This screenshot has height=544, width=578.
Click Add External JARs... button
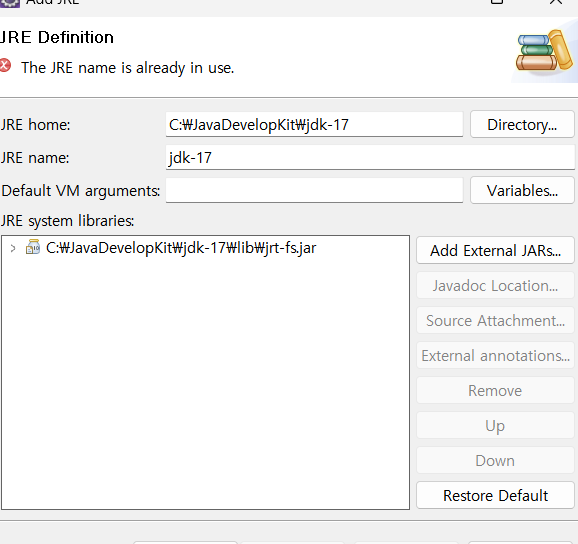(495, 251)
